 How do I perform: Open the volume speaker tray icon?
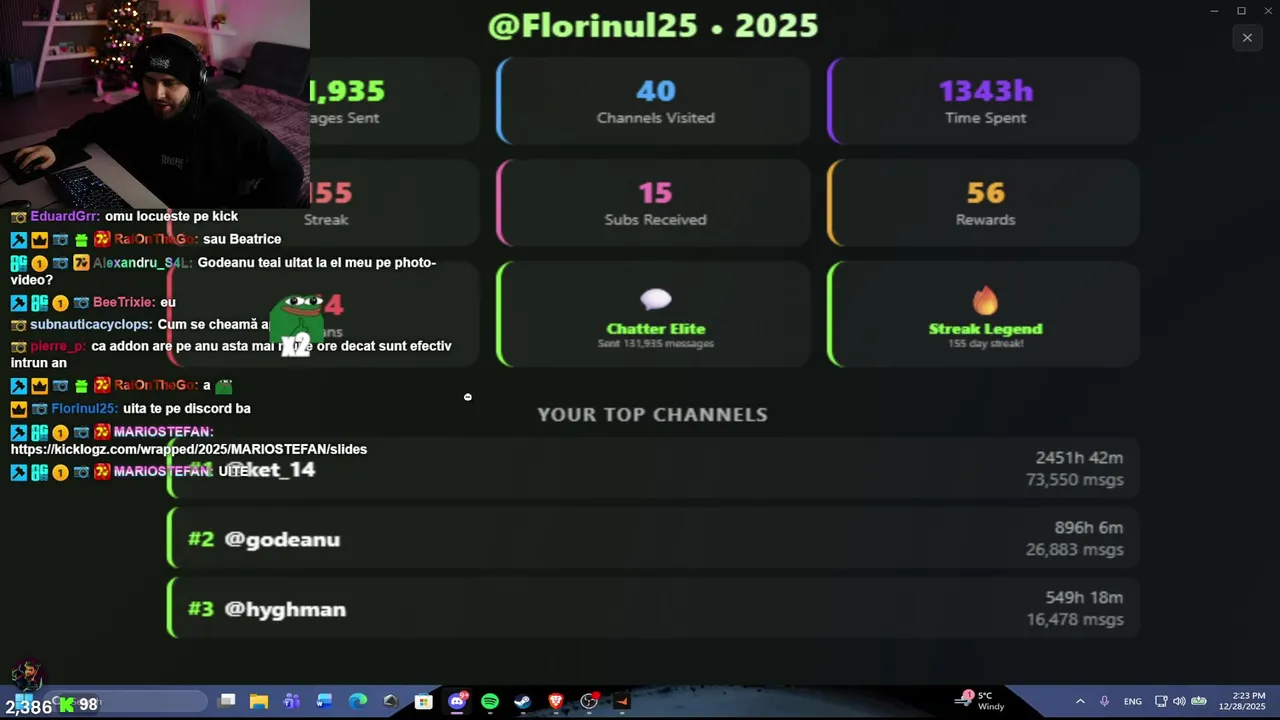click(1179, 701)
